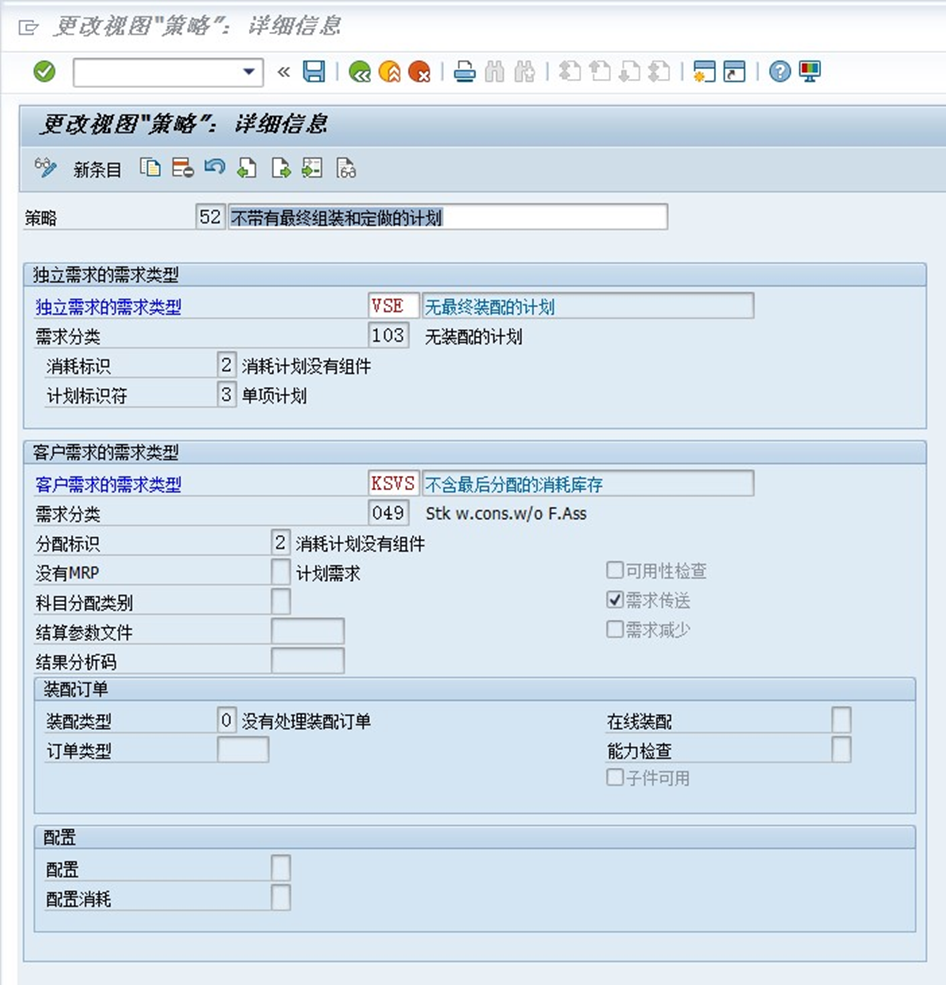The height and width of the screenshot is (985, 946).
Task: Confirm with the green Enter checkmark icon
Action: (x=44, y=71)
